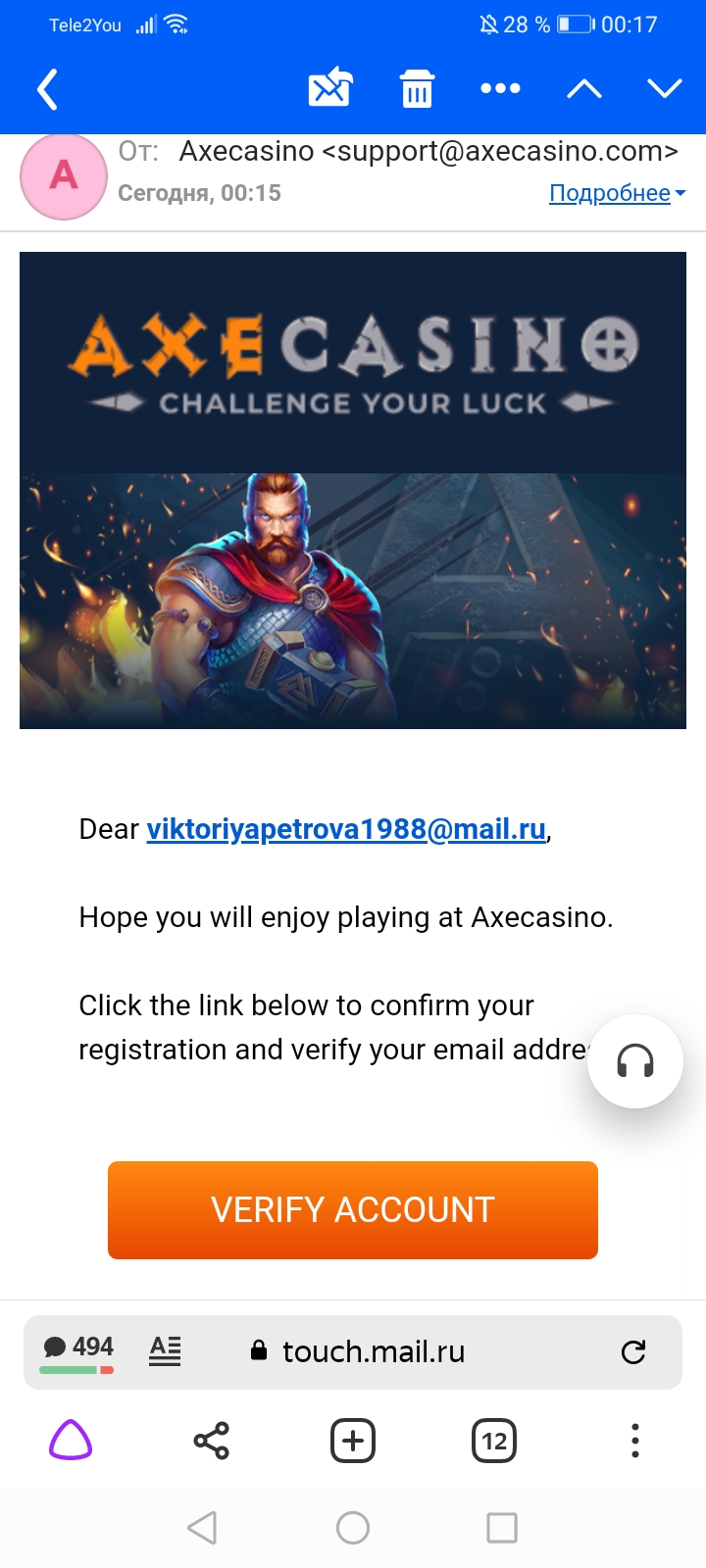This screenshot has width=706, height=1568.
Task: Tap the mark as unread envelope icon
Action: click(x=330, y=88)
